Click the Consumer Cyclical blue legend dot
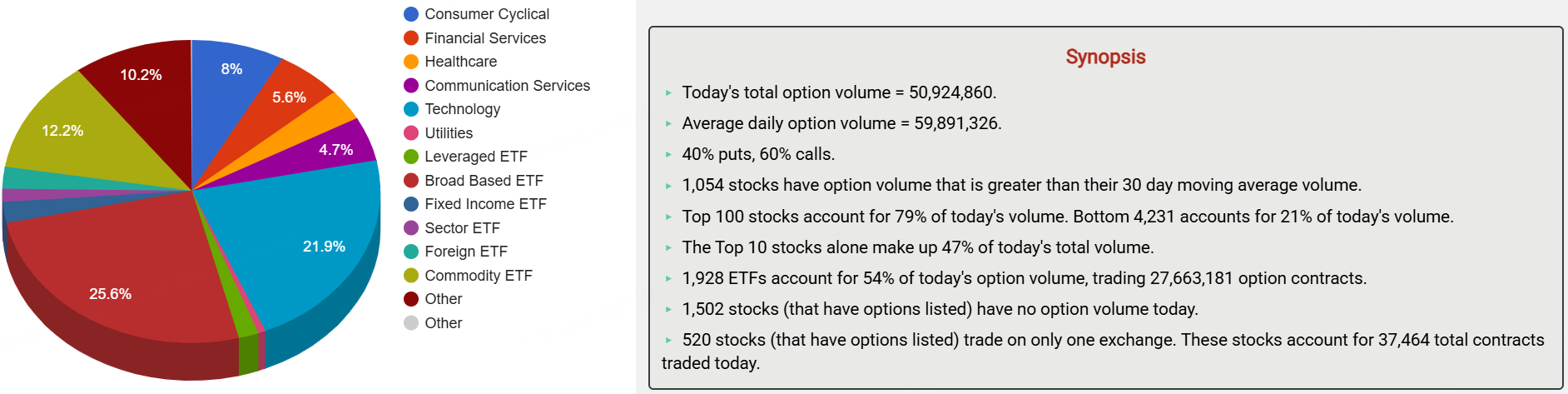 pyautogui.click(x=410, y=14)
